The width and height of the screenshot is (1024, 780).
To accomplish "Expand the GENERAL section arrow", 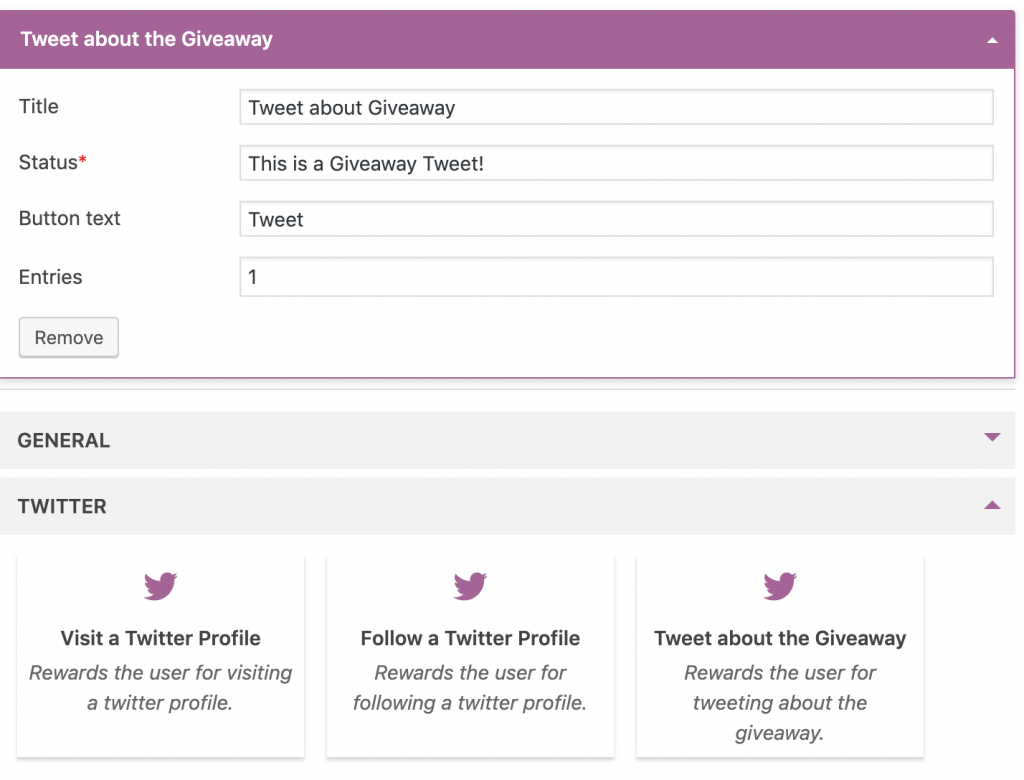I will (x=992, y=437).
